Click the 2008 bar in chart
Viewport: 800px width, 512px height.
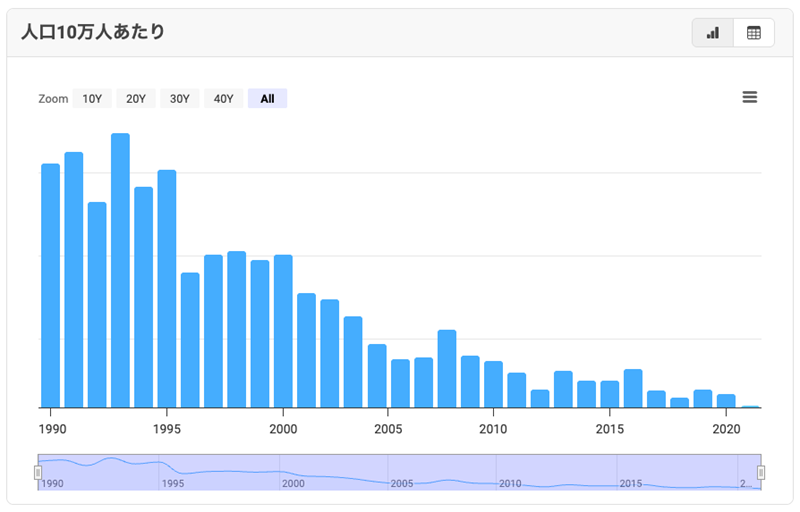tap(447, 368)
